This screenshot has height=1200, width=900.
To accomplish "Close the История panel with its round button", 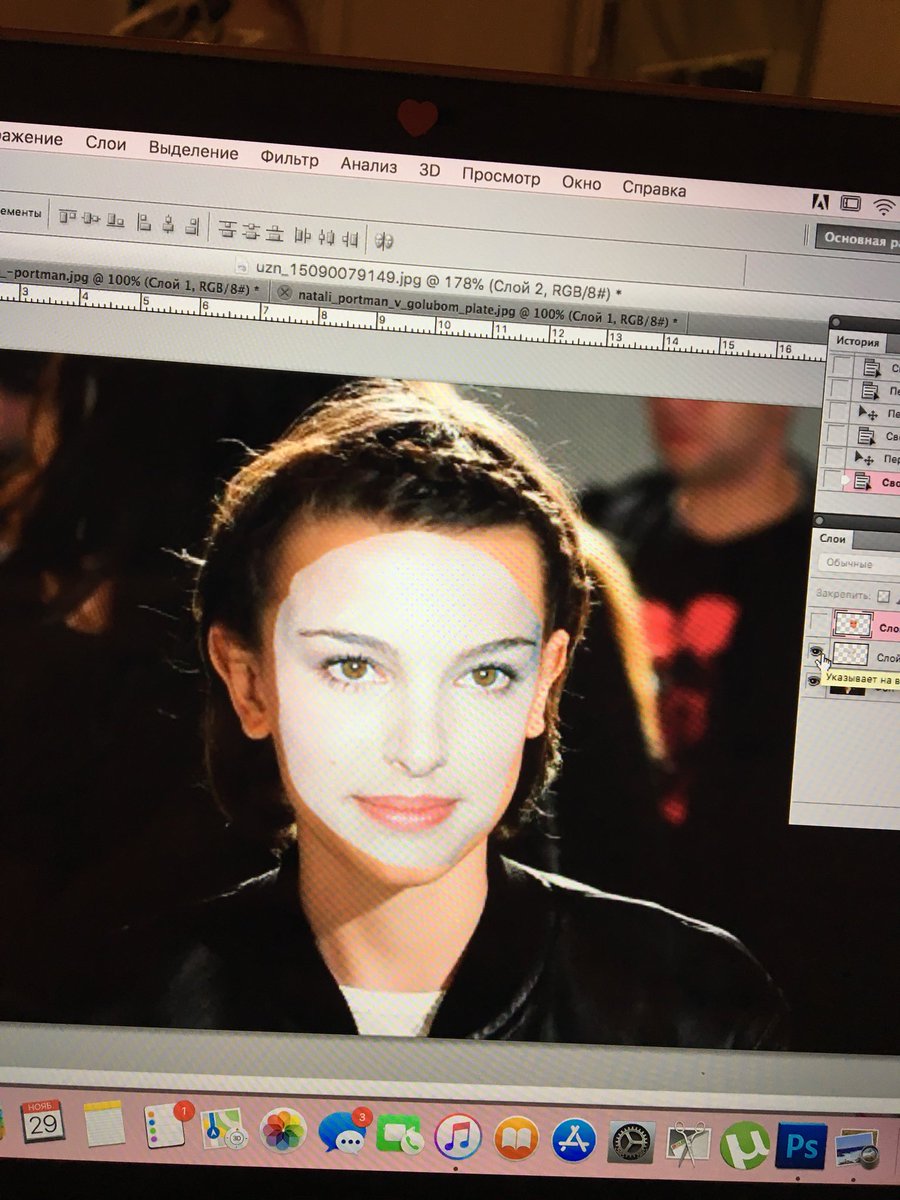I will coord(837,322).
